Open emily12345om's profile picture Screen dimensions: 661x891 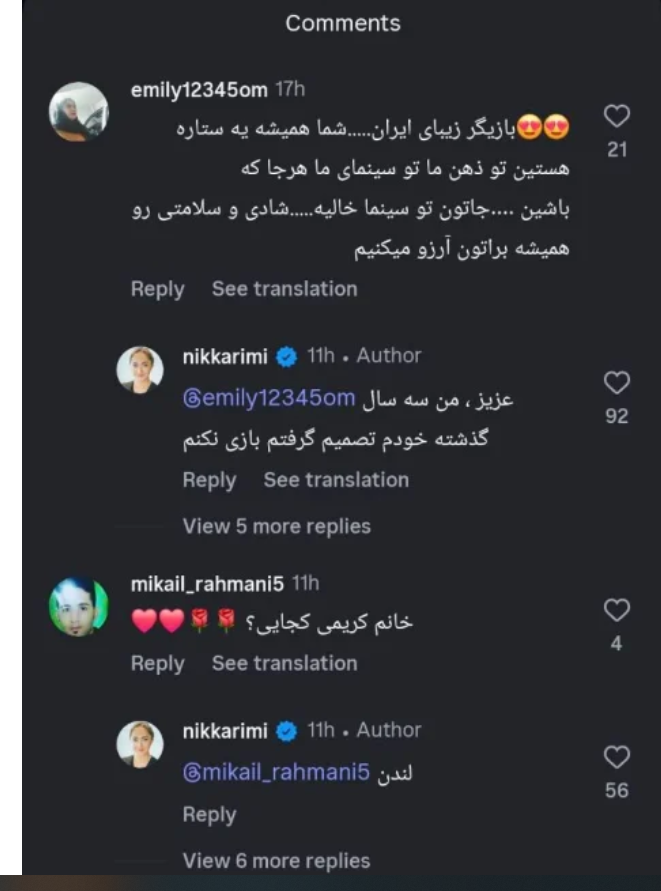pyautogui.click(x=79, y=112)
